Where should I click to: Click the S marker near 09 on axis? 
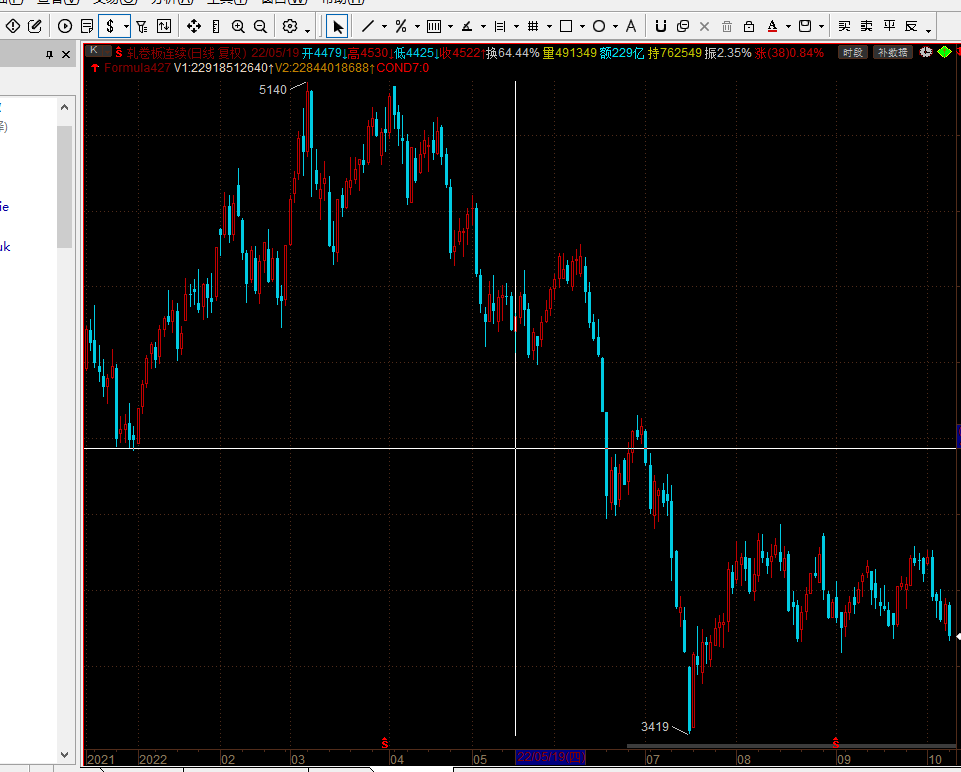tap(835, 743)
